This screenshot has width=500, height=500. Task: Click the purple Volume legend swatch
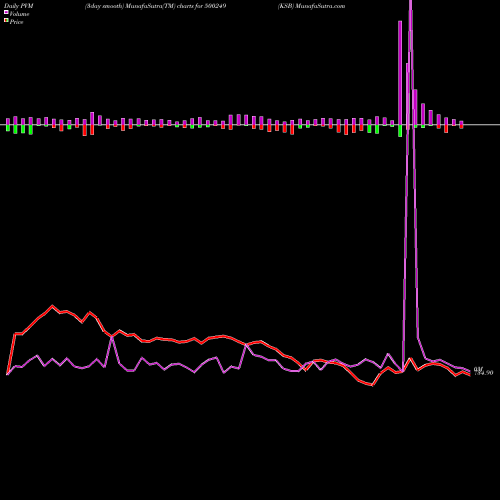[x=6, y=12]
